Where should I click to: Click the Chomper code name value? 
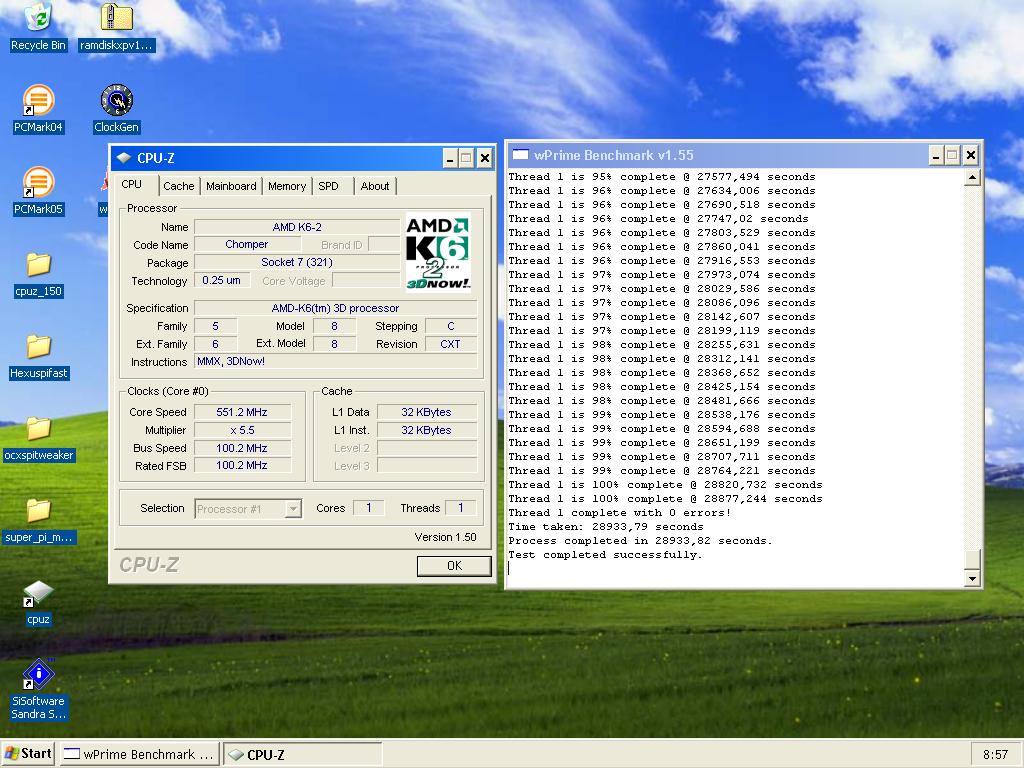click(247, 244)
